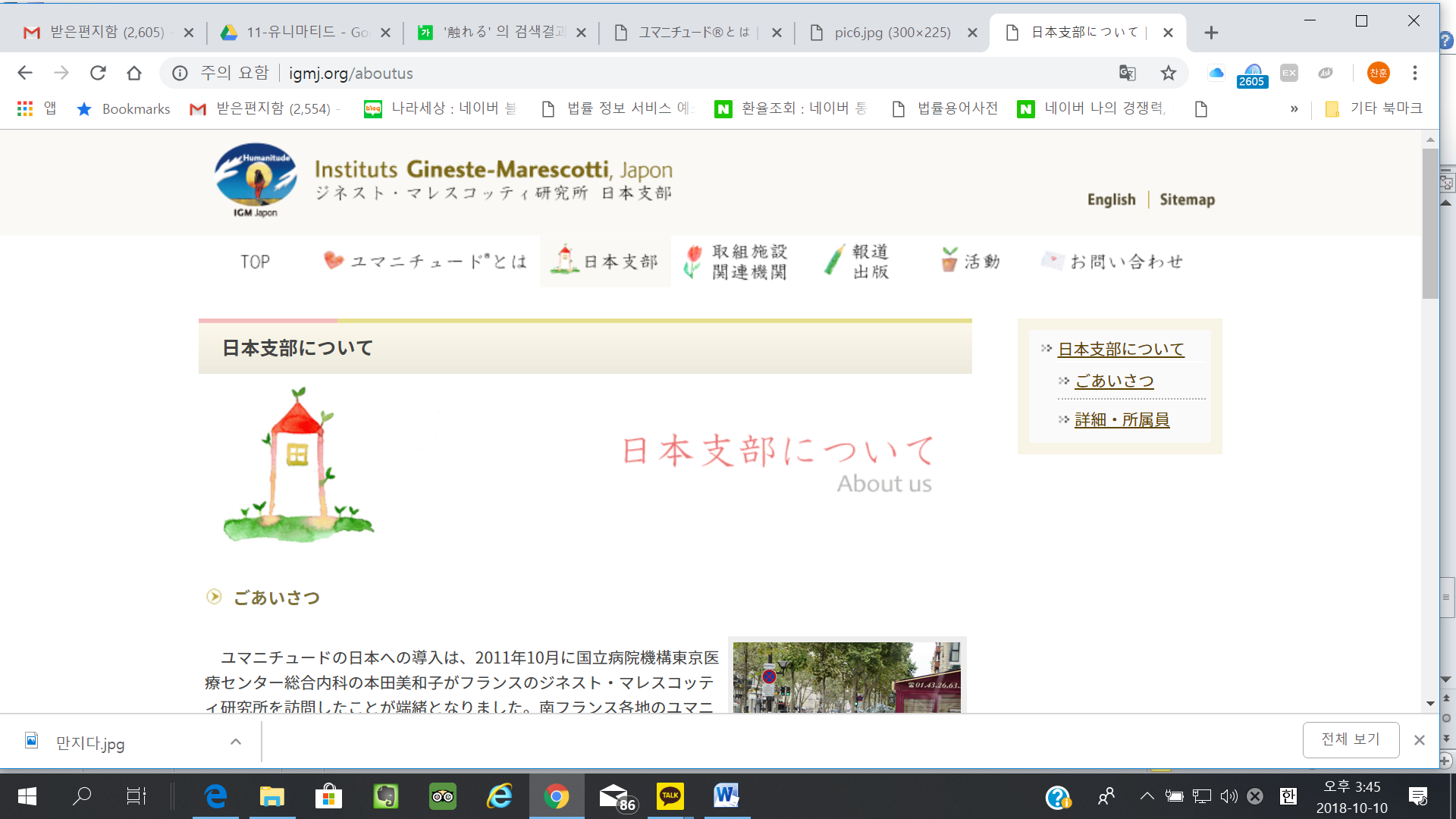Open the Sitemap link
The width and height of the screenshot is (1456, 819).
[1187, 199]
